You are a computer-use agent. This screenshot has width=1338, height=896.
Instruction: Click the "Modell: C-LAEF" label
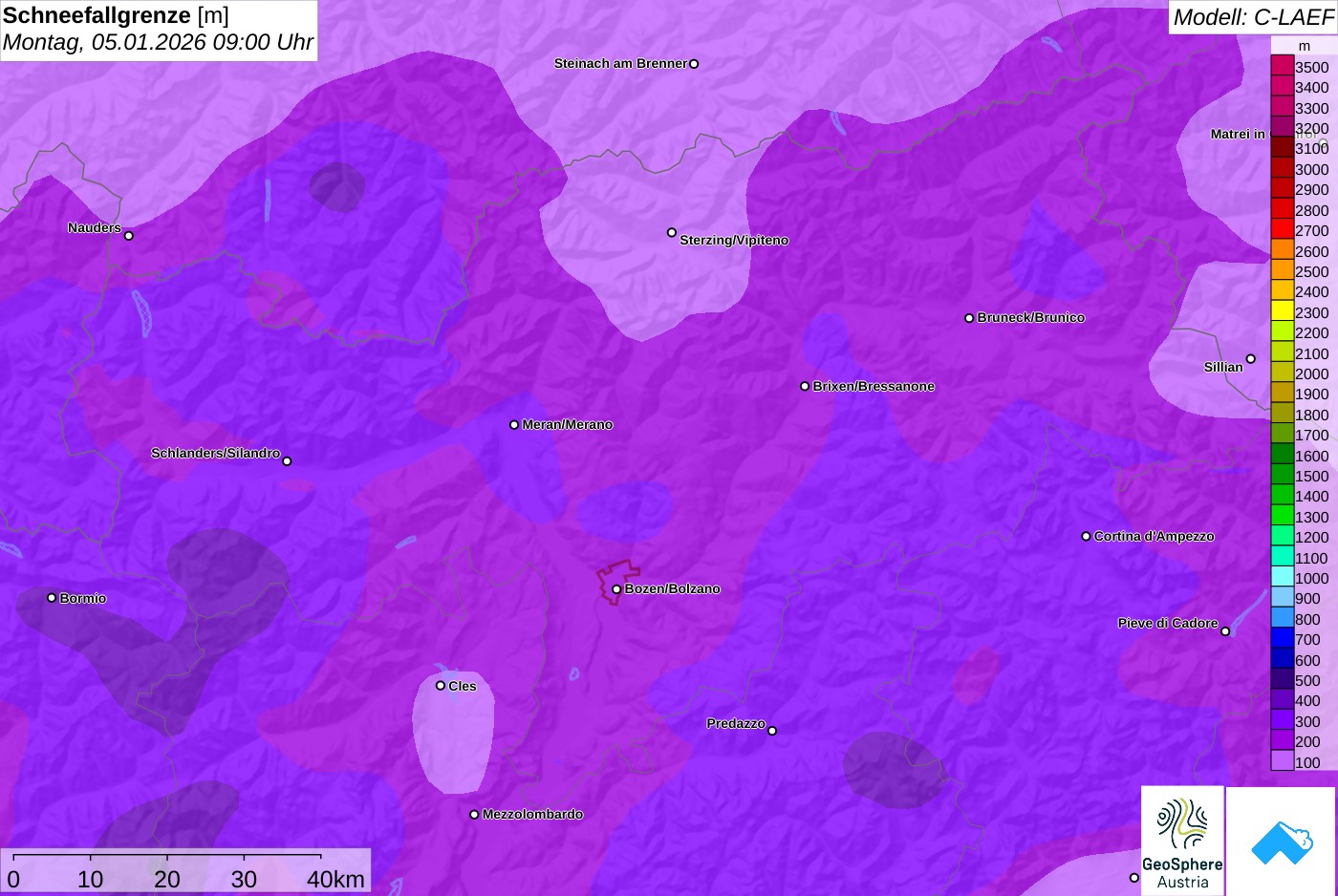coord(1253,17)
